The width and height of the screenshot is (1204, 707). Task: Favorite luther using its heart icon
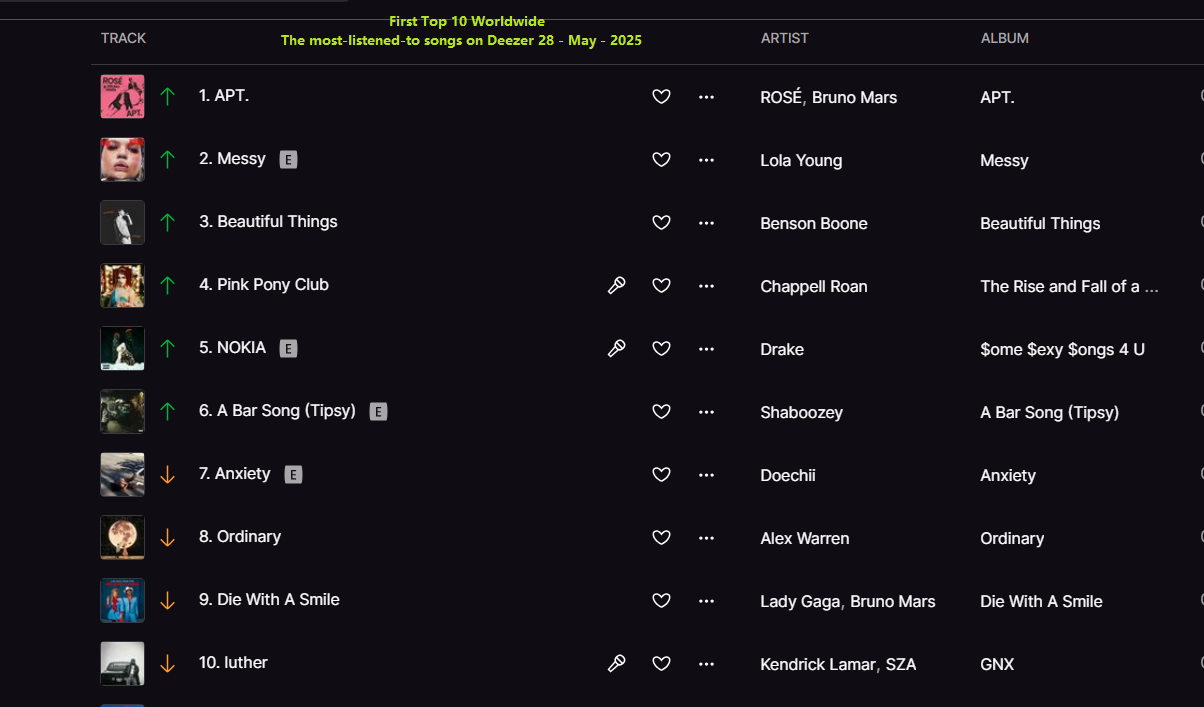click(x=661, y=663)
